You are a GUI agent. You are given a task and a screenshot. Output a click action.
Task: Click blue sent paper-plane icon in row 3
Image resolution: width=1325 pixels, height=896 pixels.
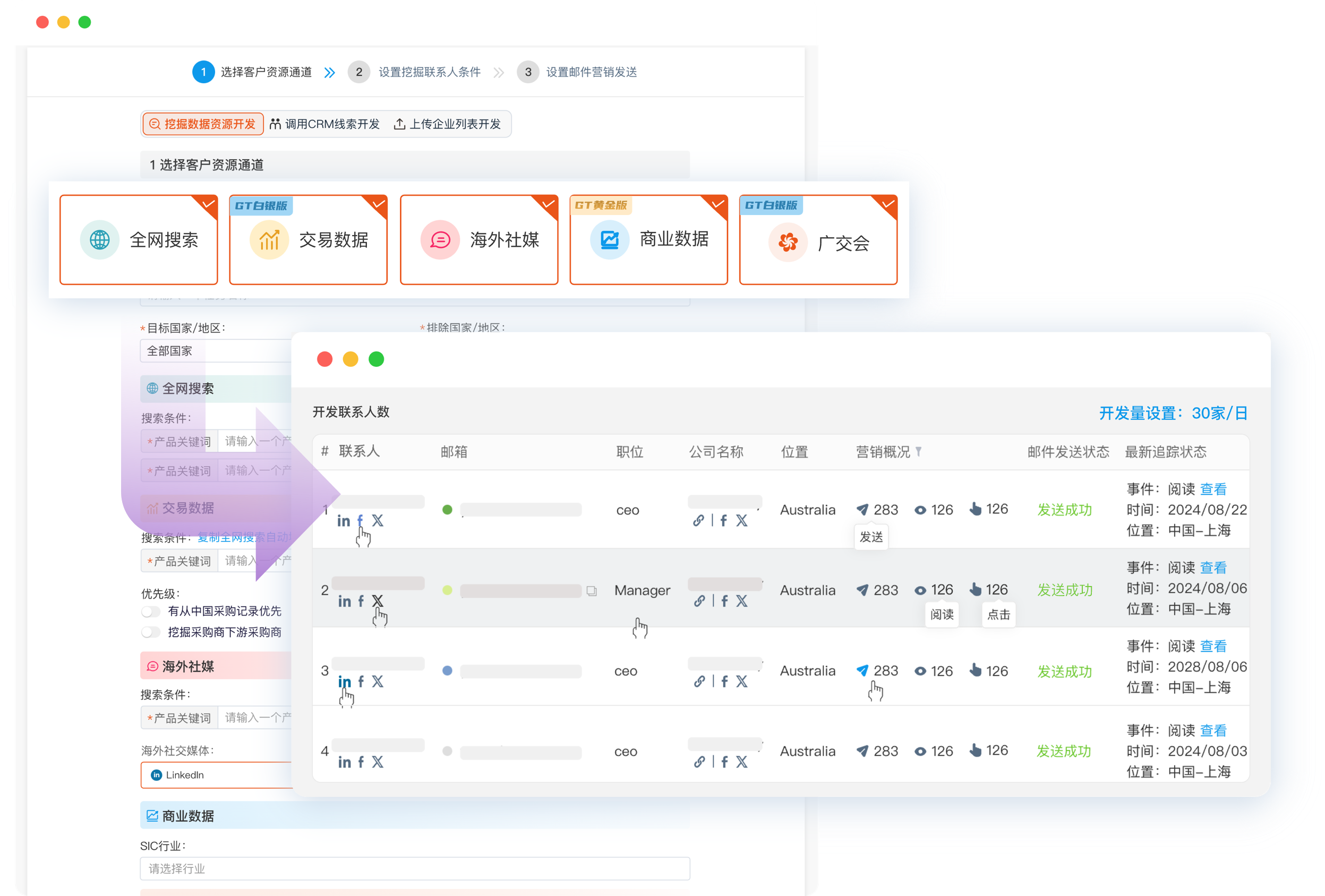click(862, 671)
